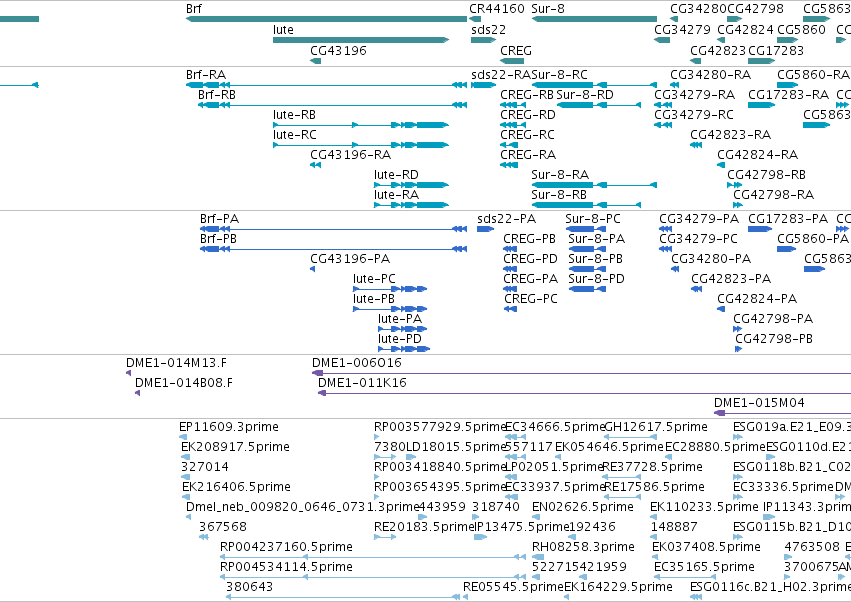Click the CG42824 gene label
Screen dimensions: 851x602
745,29
